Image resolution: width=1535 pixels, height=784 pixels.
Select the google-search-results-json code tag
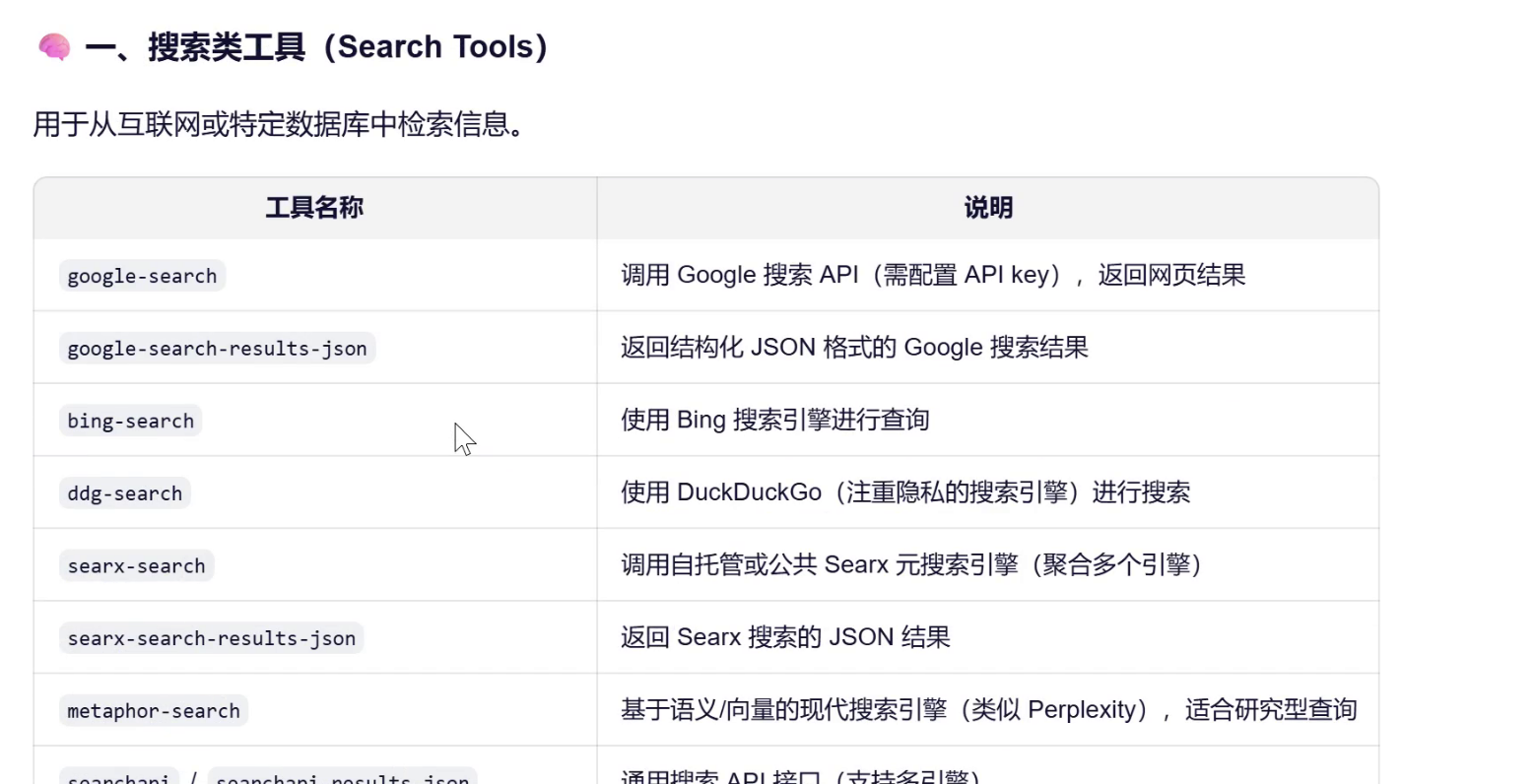217,348
